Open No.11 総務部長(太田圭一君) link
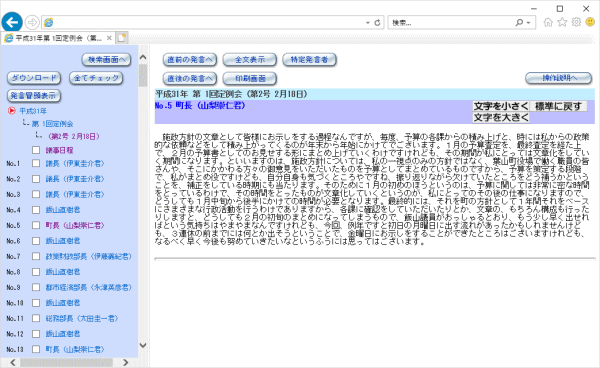The image size is (600, 368). pos(82,318)
